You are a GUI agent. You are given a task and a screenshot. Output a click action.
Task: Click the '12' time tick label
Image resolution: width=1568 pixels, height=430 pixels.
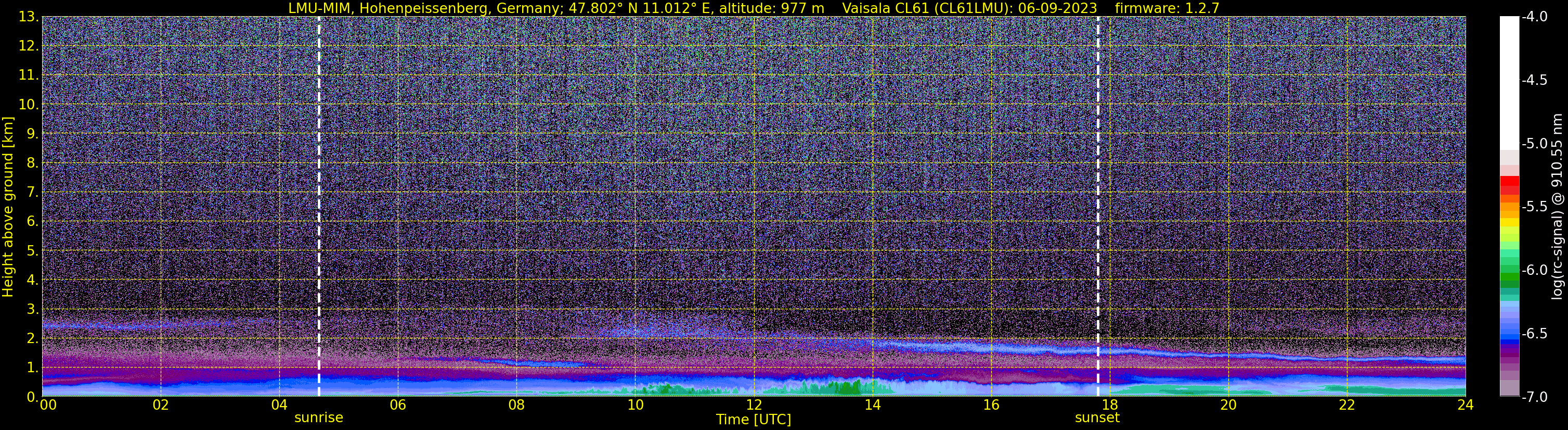click(754, 405)
